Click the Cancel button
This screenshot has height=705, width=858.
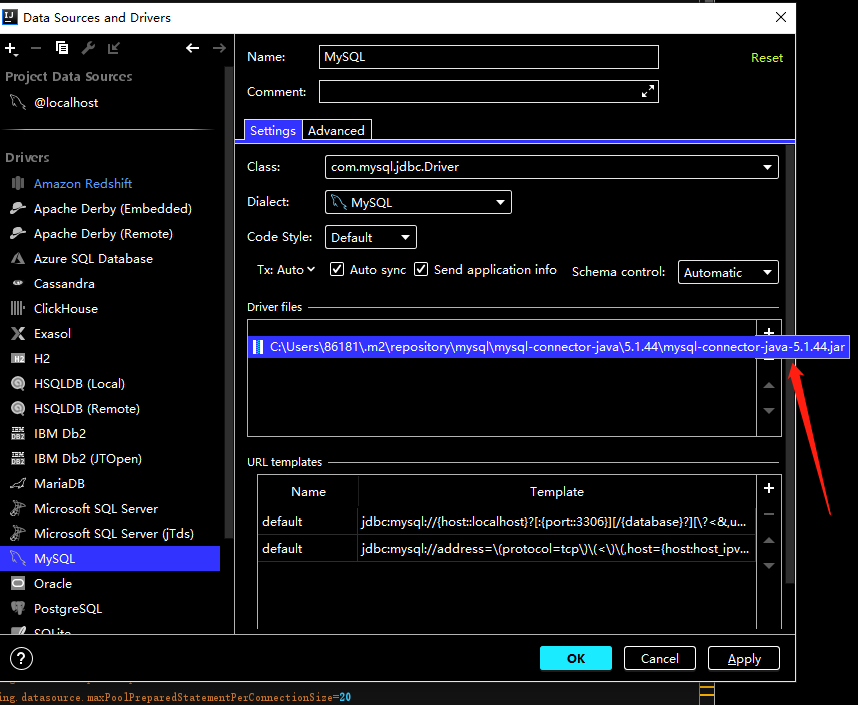pyautogui.click(x=659, y=658)
